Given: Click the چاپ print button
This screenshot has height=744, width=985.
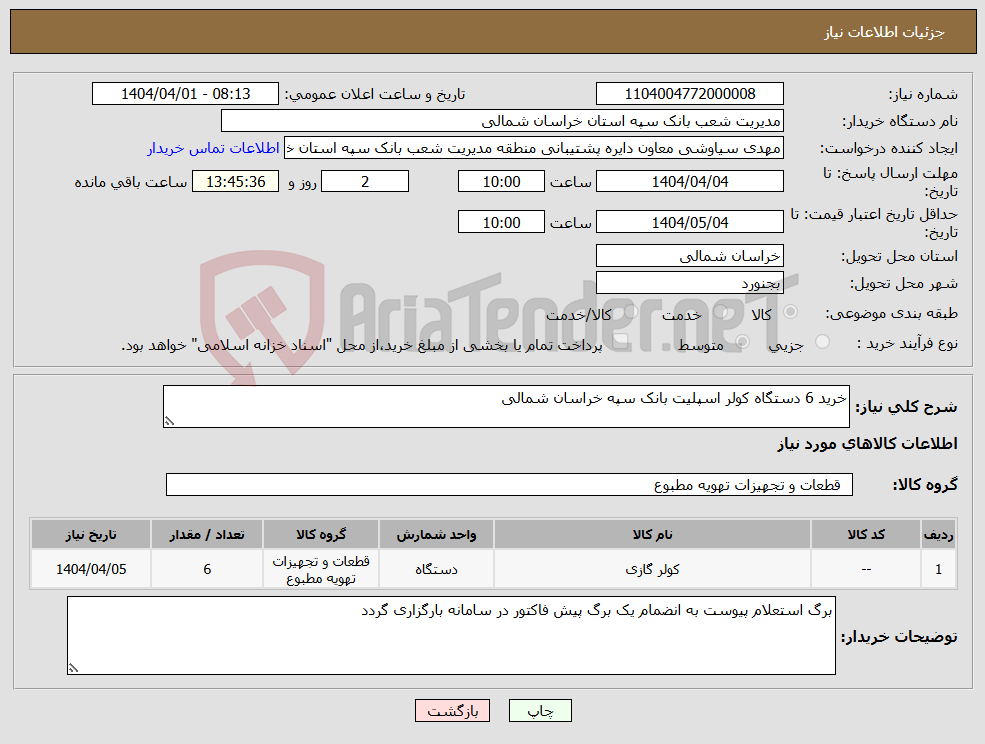Looking at the screenshot, I should (x=540, y=711).
